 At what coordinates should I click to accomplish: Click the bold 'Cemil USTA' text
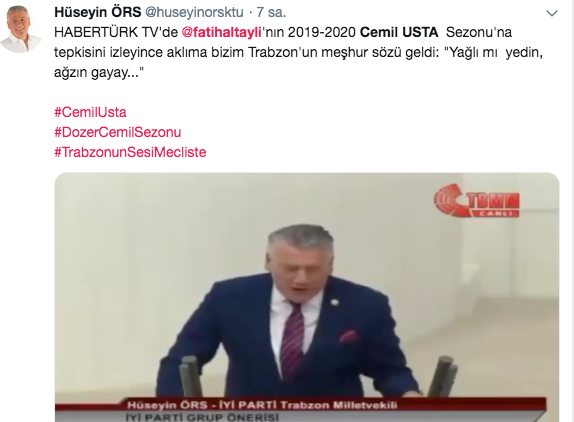399,33
